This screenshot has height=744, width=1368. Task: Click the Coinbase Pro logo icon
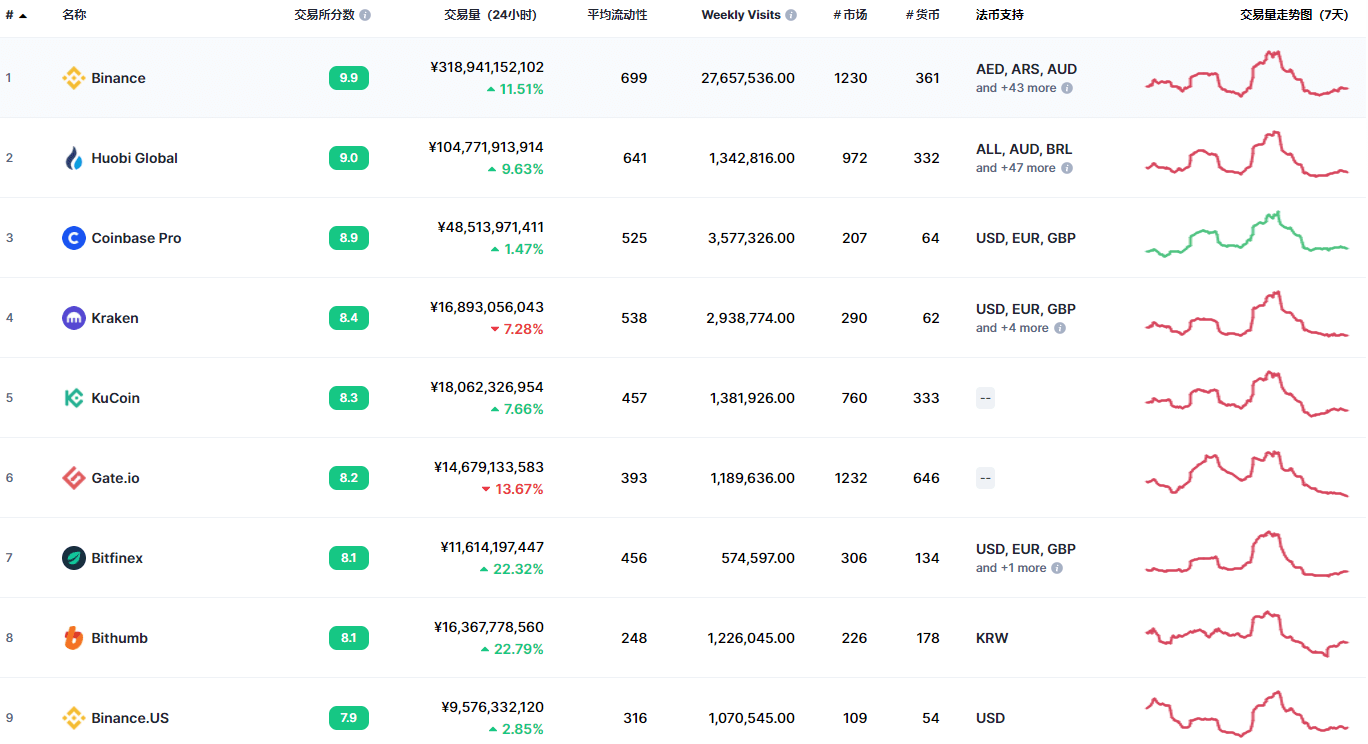pyautogui.click(x=74, y=238)
